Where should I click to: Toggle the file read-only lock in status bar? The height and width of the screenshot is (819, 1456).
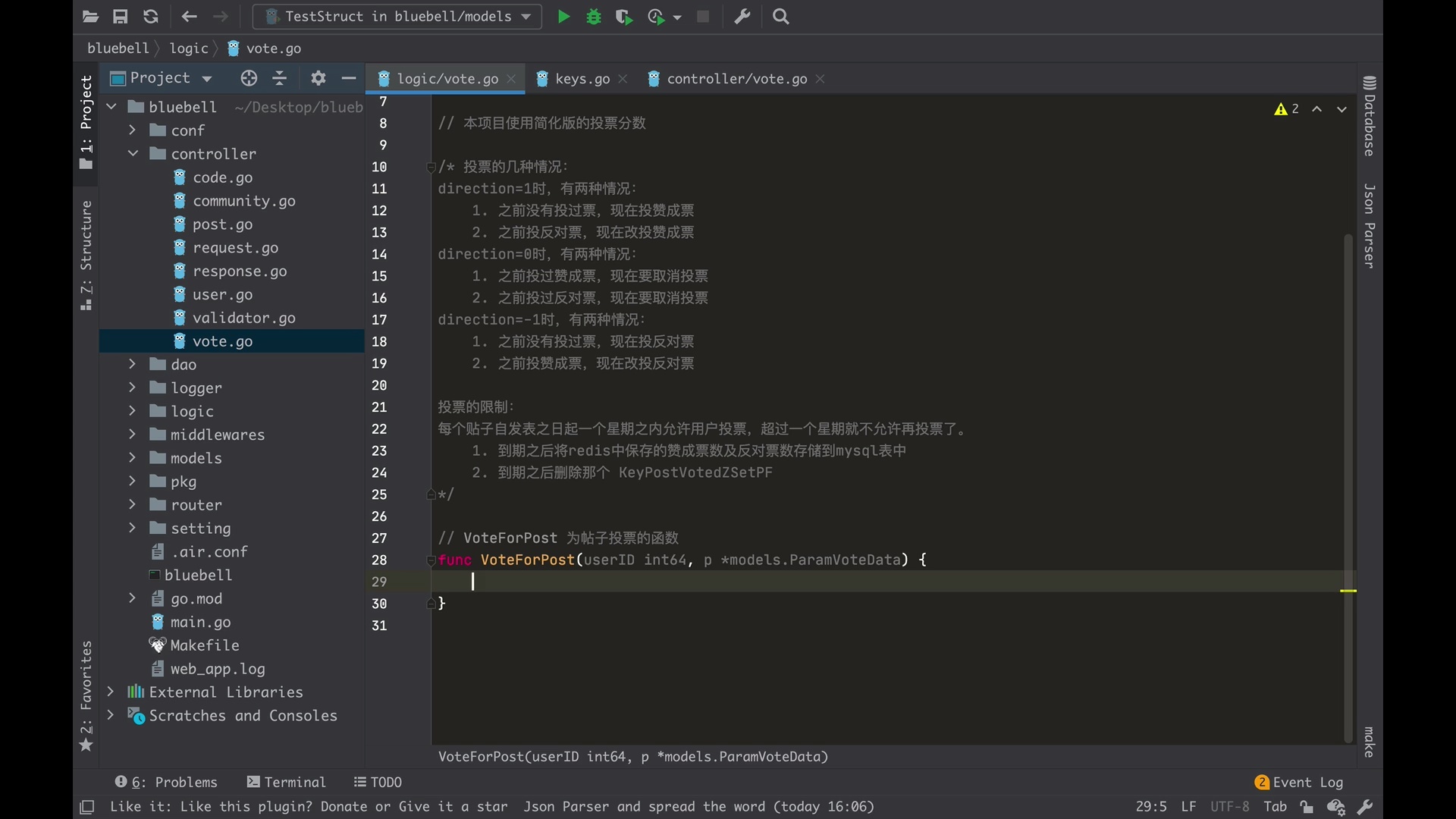click(x=1307, y=807)
